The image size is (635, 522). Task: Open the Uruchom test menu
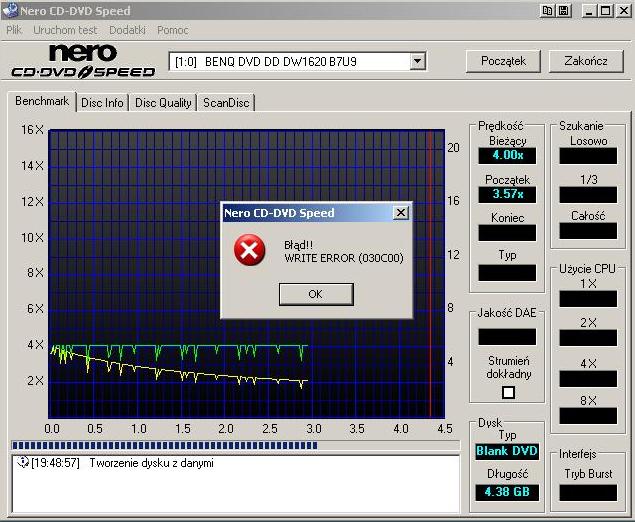tap(65, 30)
